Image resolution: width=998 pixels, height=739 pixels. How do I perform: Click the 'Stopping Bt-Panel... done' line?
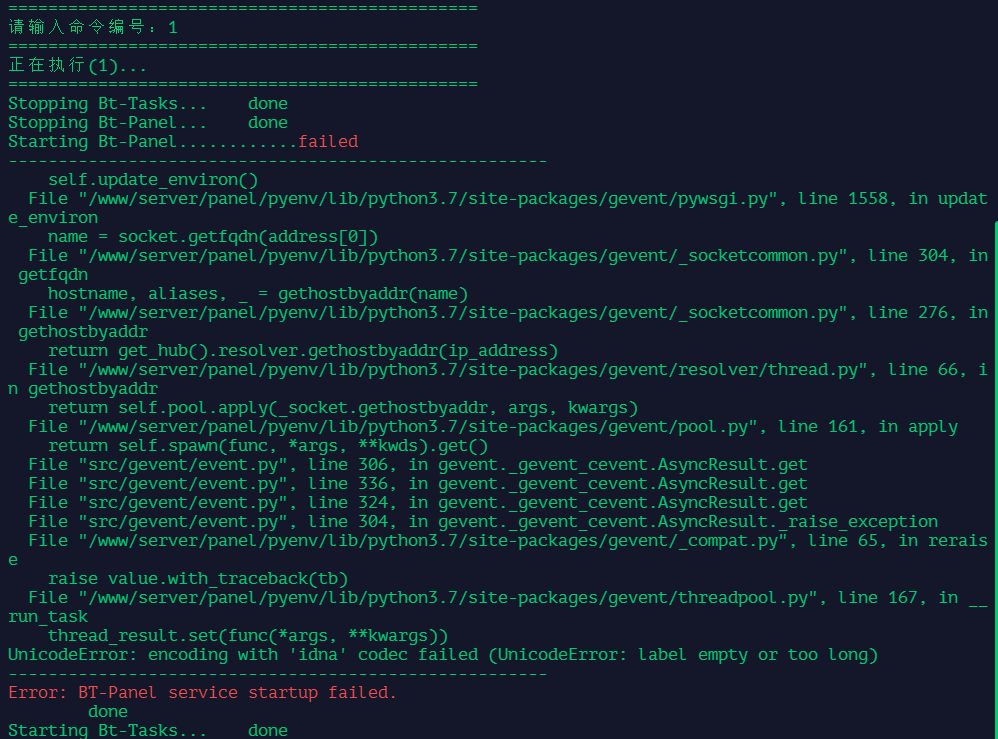(148, 122)
